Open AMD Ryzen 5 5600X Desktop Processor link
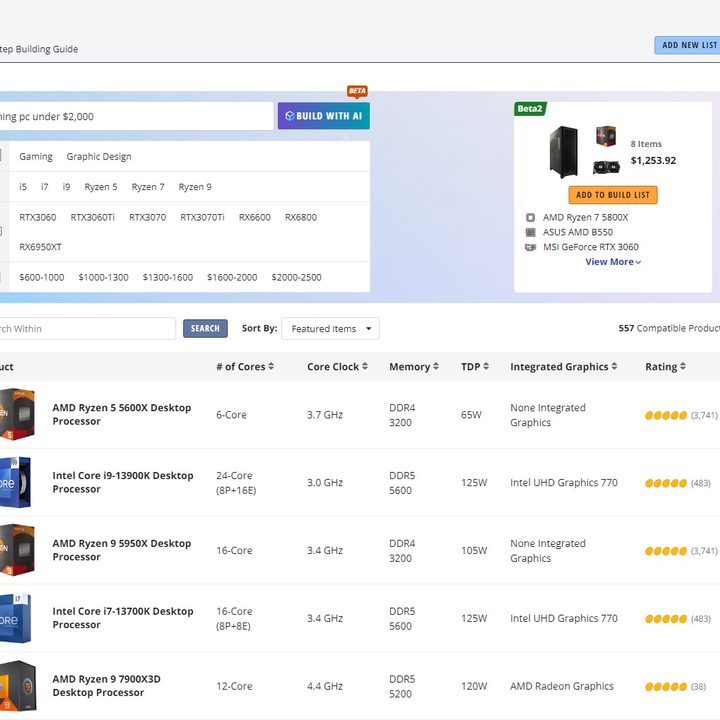Viewport: 720px width, 720px height. [122, 414]
